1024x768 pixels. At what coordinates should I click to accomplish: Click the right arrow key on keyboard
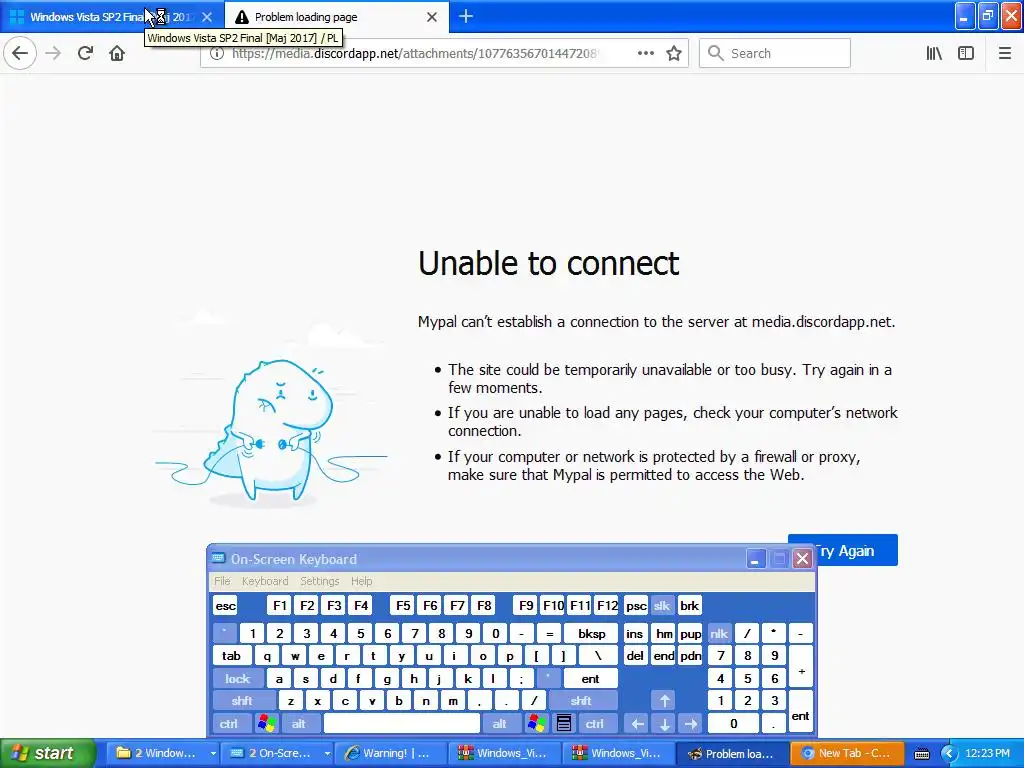click(691, 724)
